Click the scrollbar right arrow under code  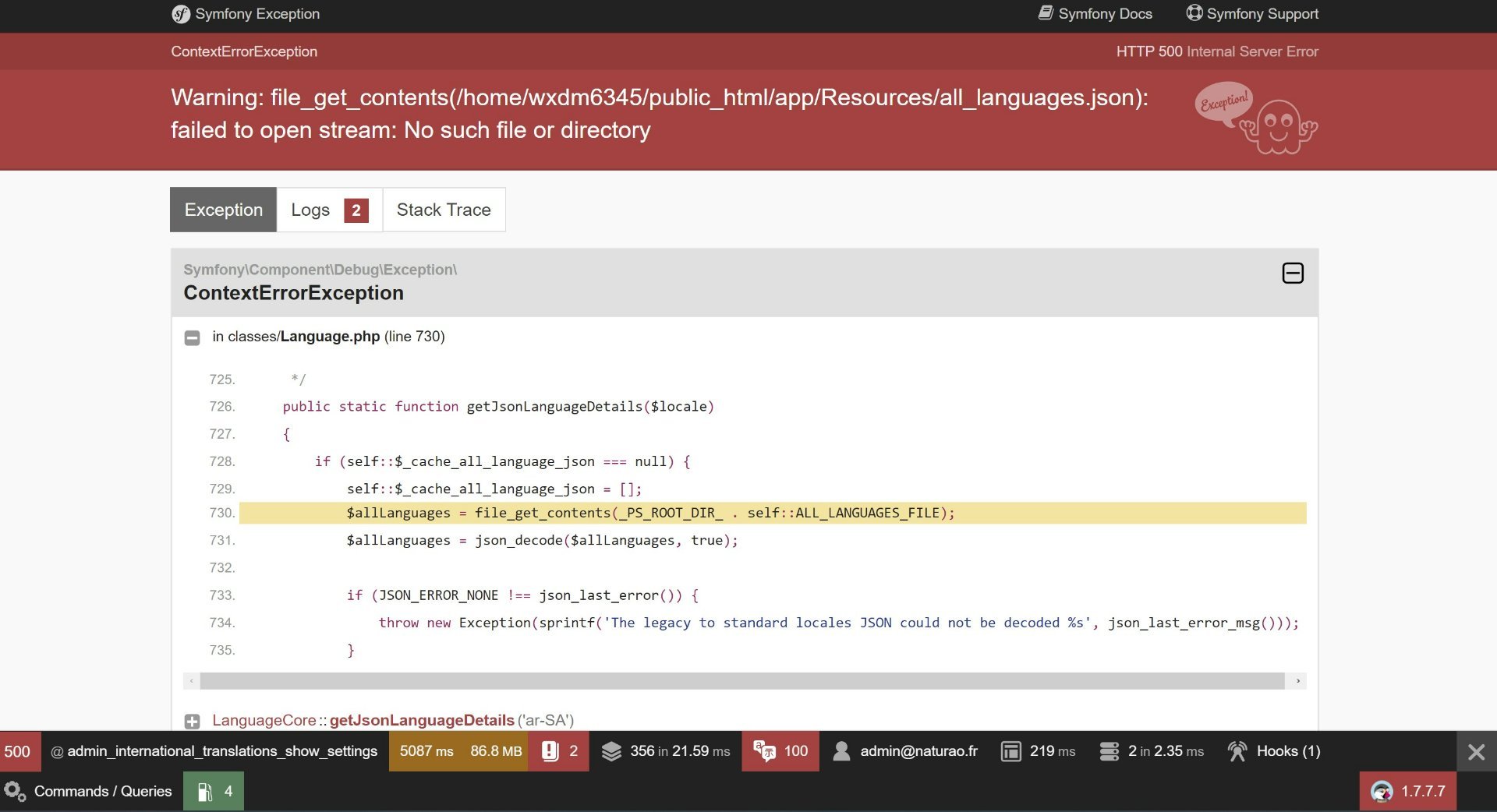point(1297,681)
